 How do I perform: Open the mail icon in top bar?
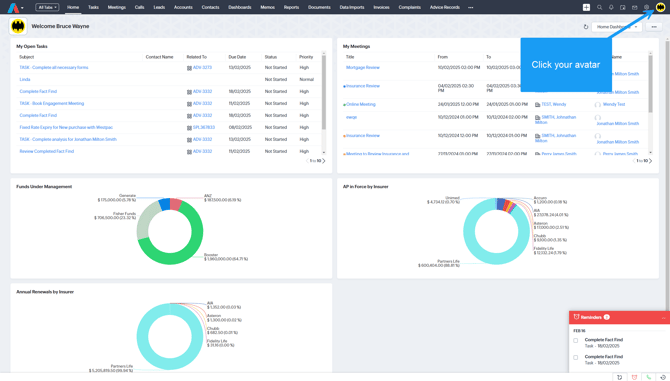point(635,7)
